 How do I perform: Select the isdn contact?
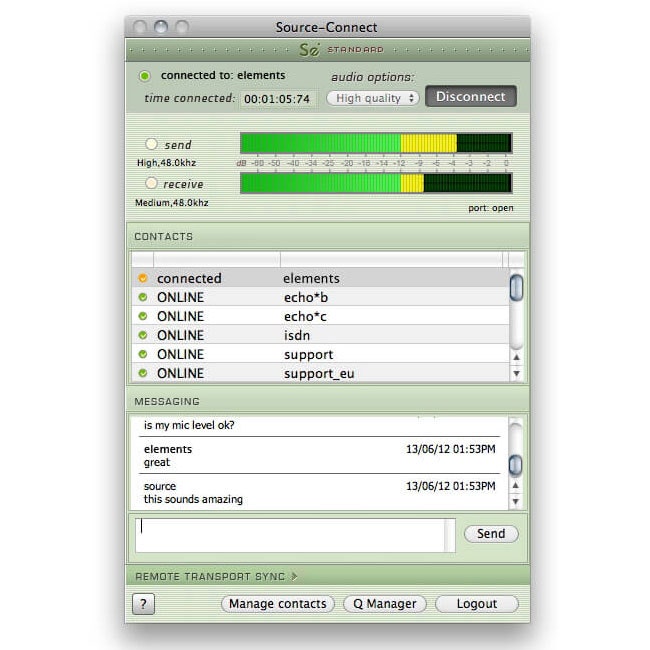320,335
